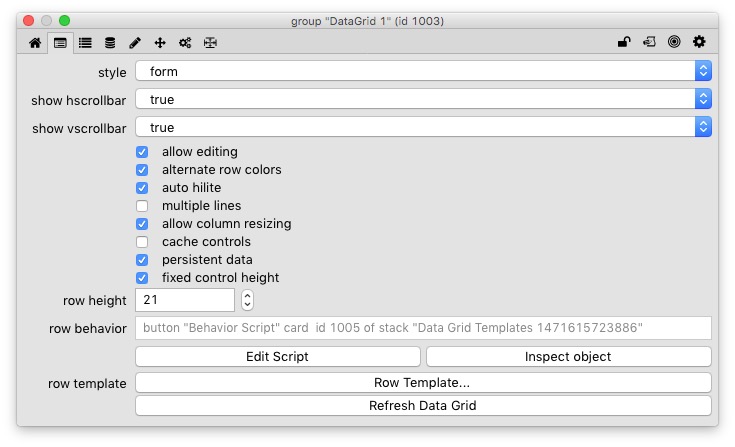735x447 pixels.
Task: Click the row height stepper arrows
Action: [x=247, y=300]
